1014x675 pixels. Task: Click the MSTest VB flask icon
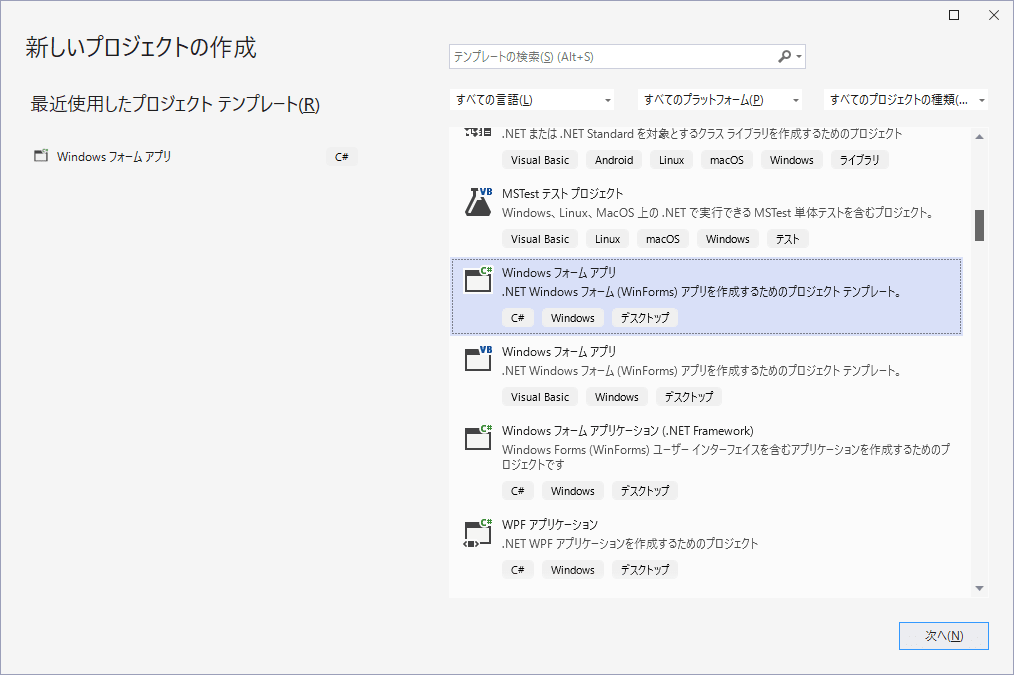point(479,202)
